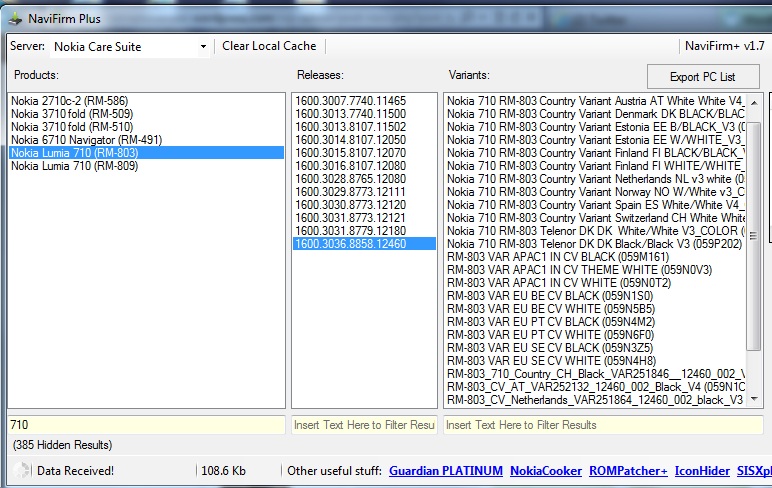Select RM-803_CV_AT_VAR252132 Black_V4 variant
Viewport: 772px width, 488px height.
pyautogui.click(x=596, y=387)
